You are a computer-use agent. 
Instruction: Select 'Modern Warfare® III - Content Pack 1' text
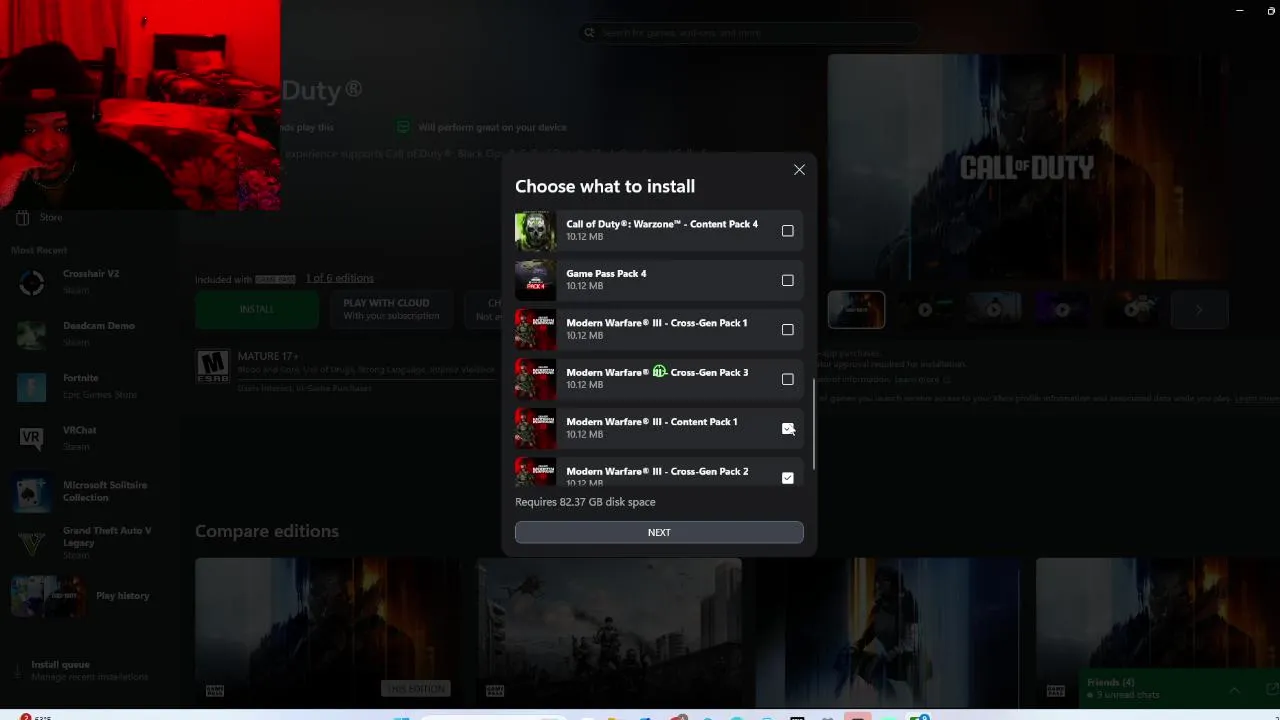[652, 421]
